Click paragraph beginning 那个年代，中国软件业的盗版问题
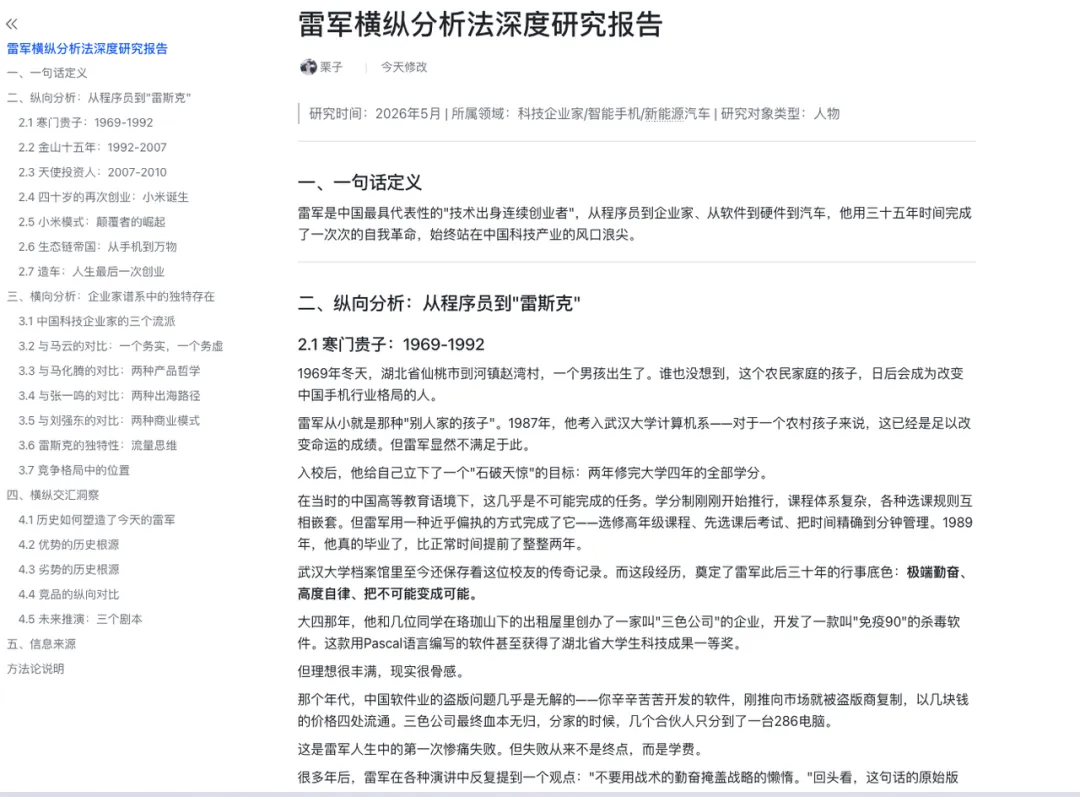1080x797 pixels. (x=633, y=710)
